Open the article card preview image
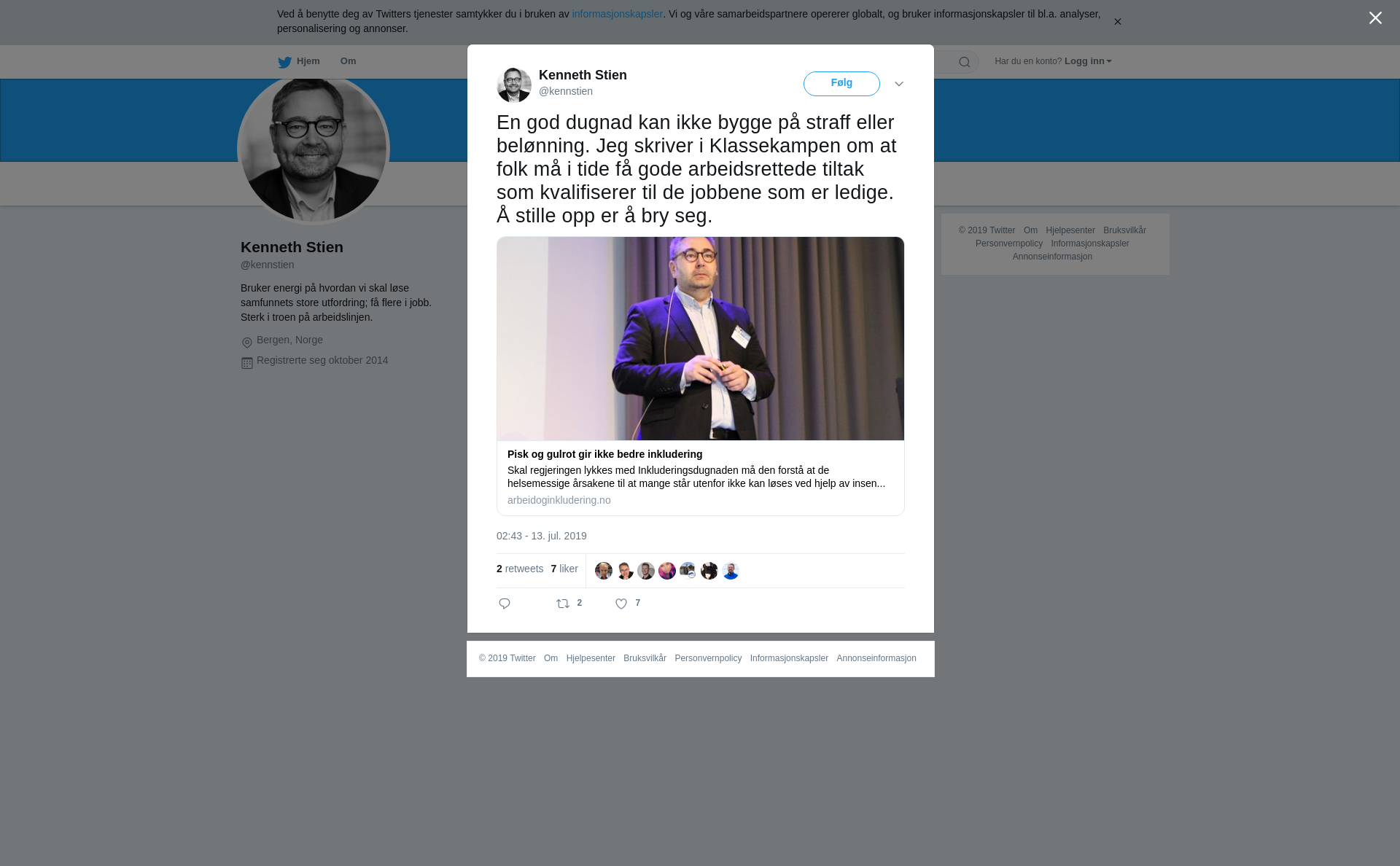The image size is (1400, 866). pos(700,338)
